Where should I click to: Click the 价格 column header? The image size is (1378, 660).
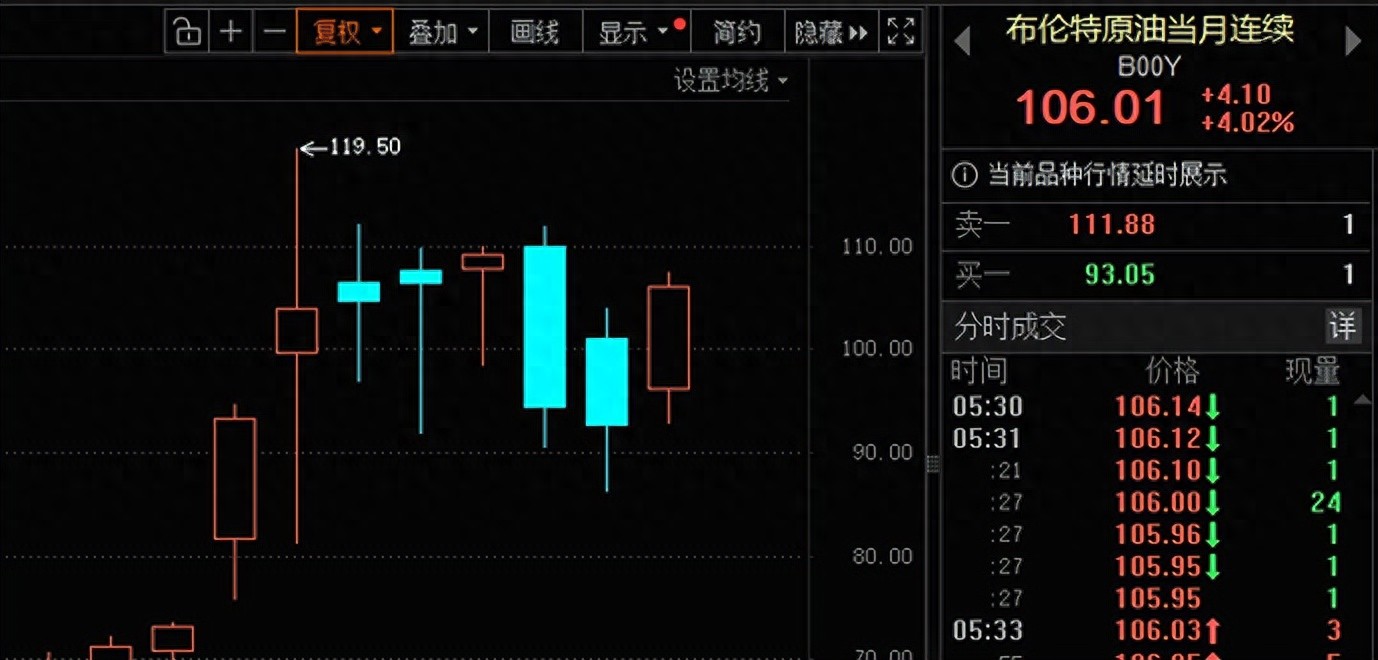pyautogui.click(x=1172, y=371)
